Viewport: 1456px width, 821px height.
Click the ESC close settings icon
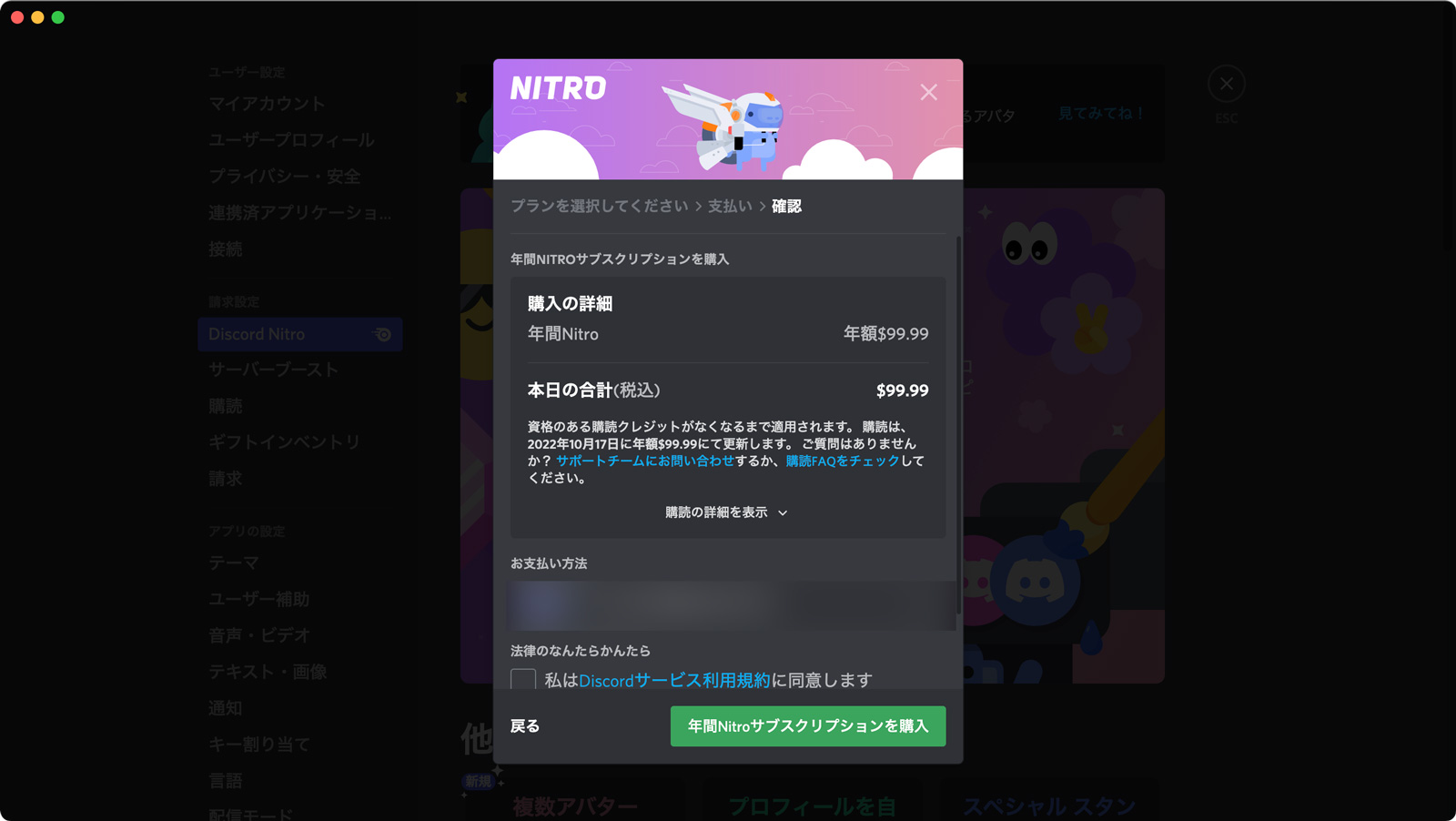[1226, 84]
